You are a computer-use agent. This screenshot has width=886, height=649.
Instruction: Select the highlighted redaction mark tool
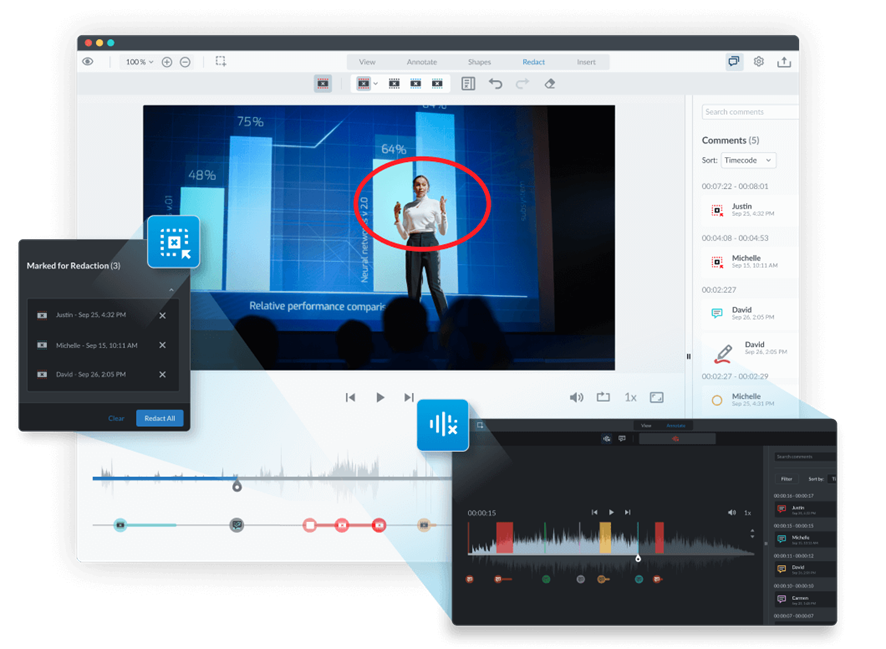tap(323, 84)
